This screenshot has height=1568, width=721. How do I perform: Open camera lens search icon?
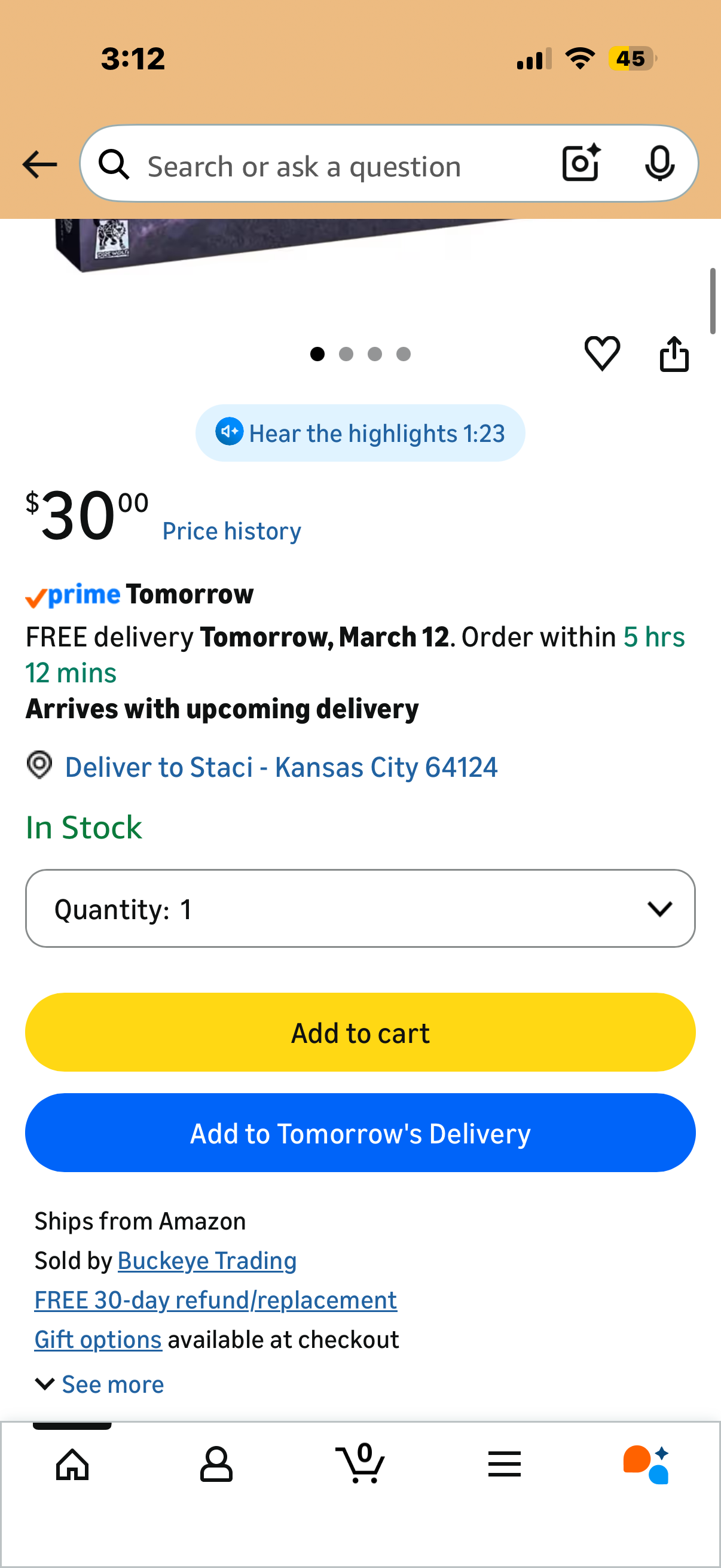pos(581,163)
